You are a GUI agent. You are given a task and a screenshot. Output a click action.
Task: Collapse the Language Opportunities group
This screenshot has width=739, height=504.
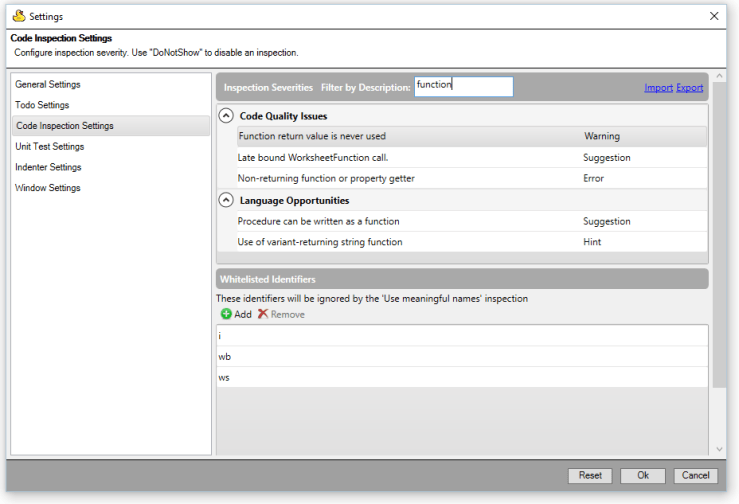[x=226, y=200]
